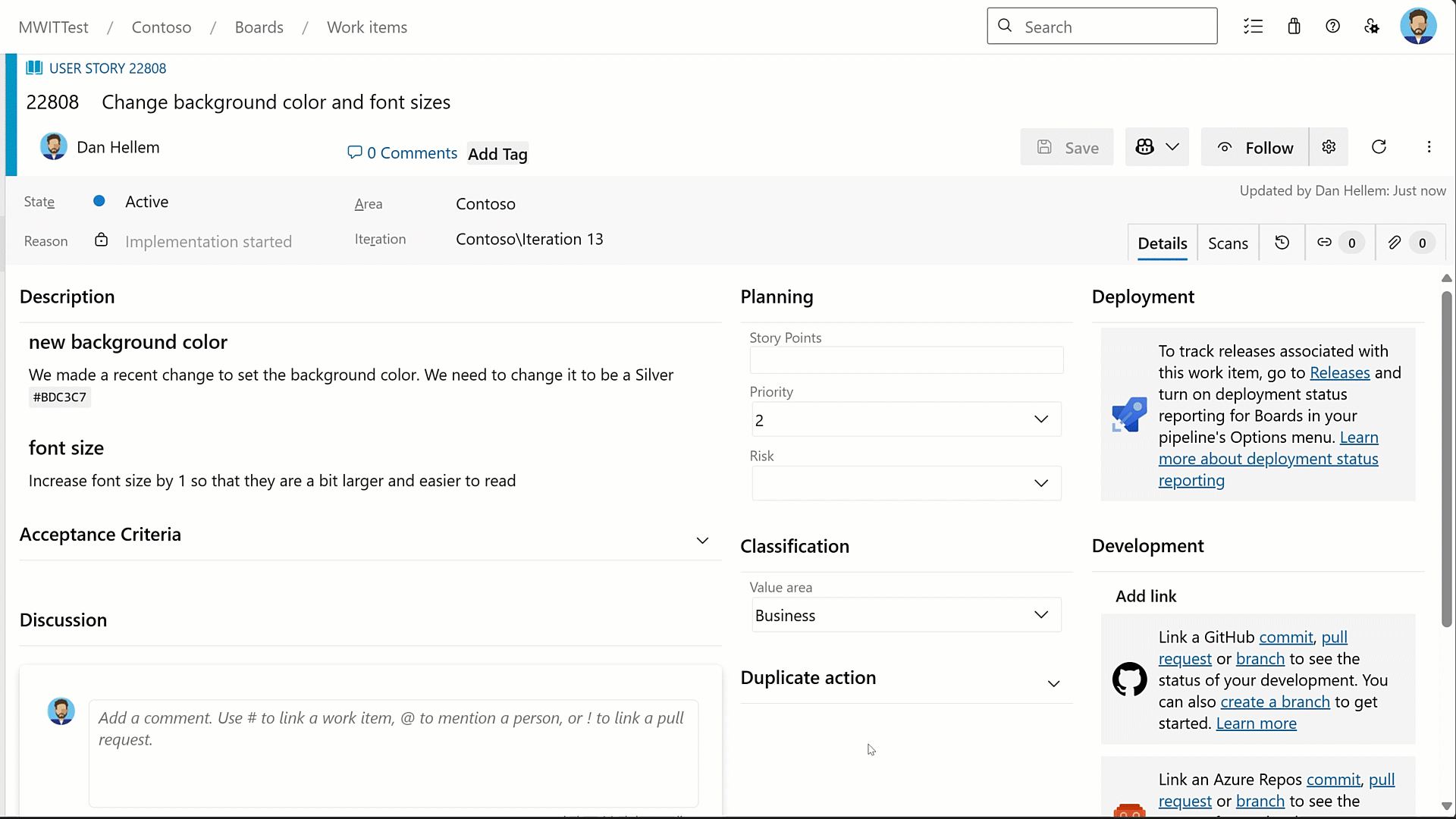Open the Iteration field value
This screenshot has height=819, width=1456.
click(529, 239)
